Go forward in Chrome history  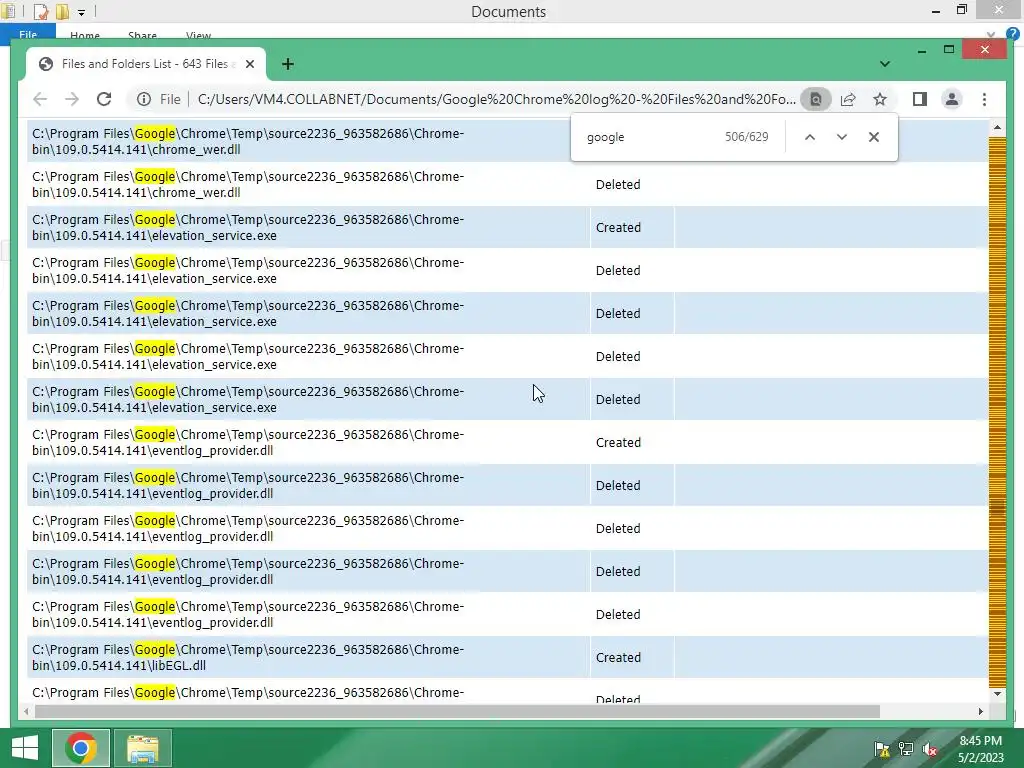pos(72,99)
